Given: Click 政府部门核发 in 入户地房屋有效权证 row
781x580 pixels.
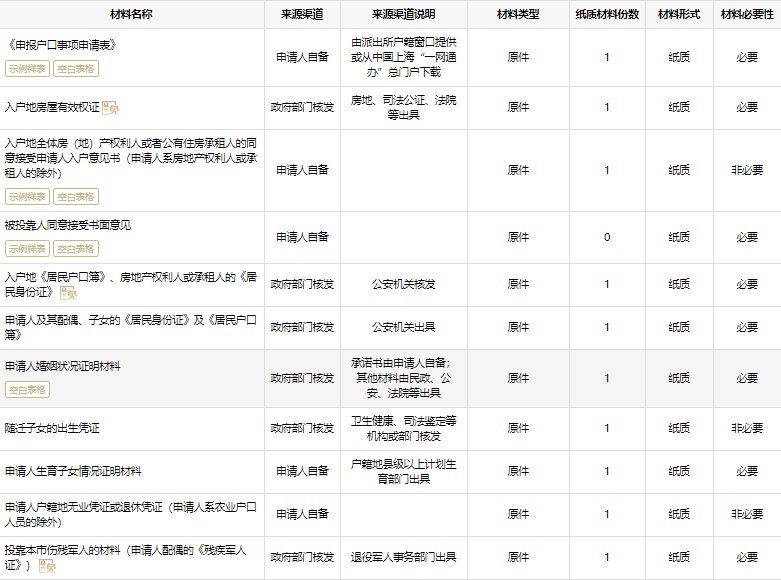Looking at the screenshot, I should tap(302, 108).
